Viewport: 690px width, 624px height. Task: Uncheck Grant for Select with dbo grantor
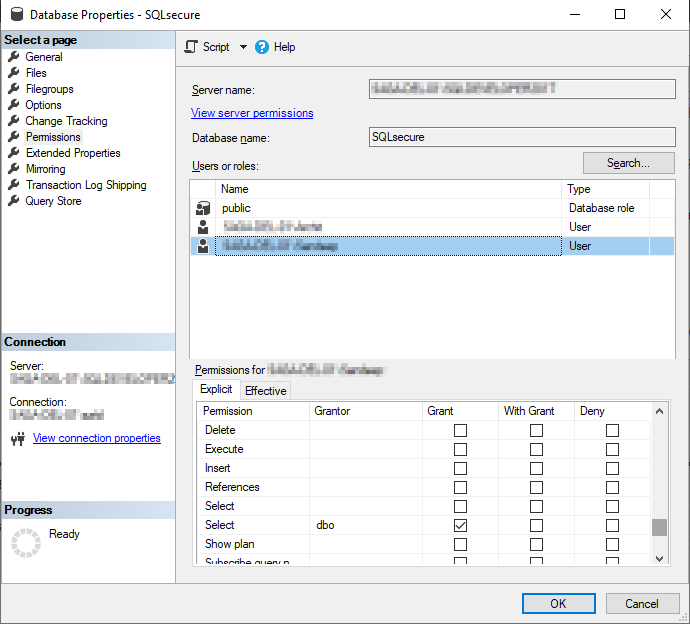click(x=460, y=525)
